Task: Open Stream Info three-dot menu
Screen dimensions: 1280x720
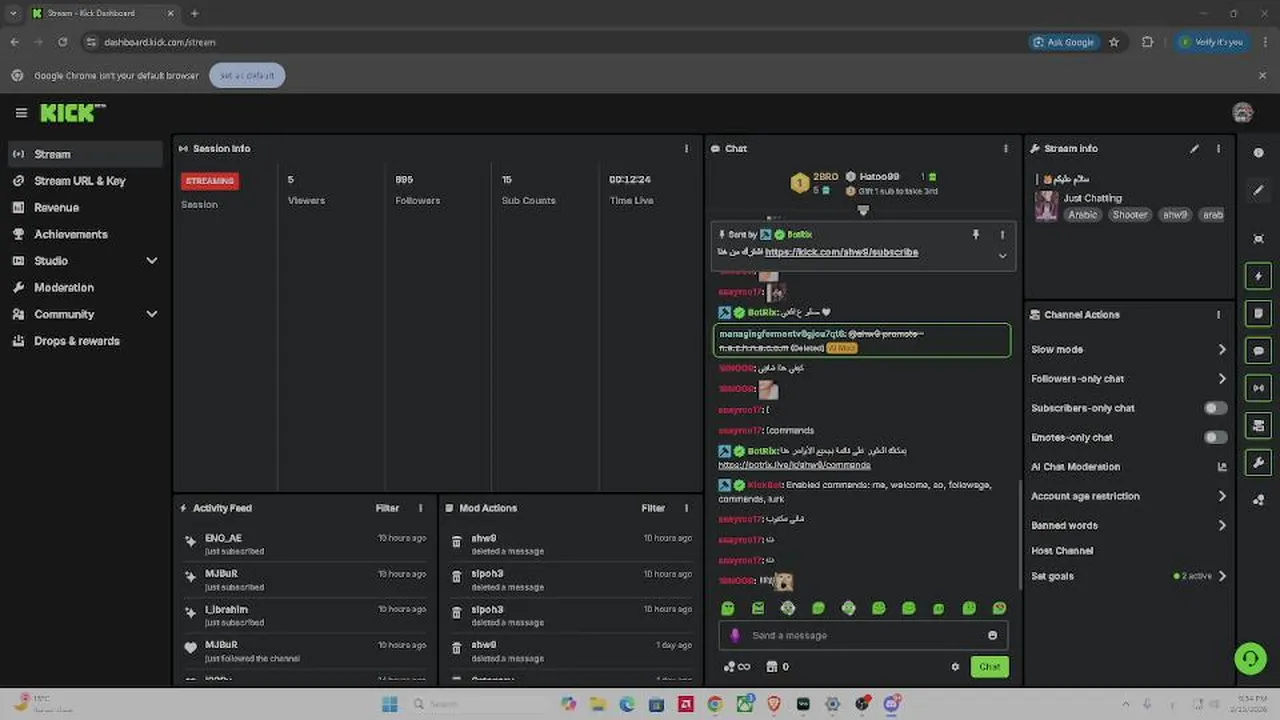Action: 1218,148
